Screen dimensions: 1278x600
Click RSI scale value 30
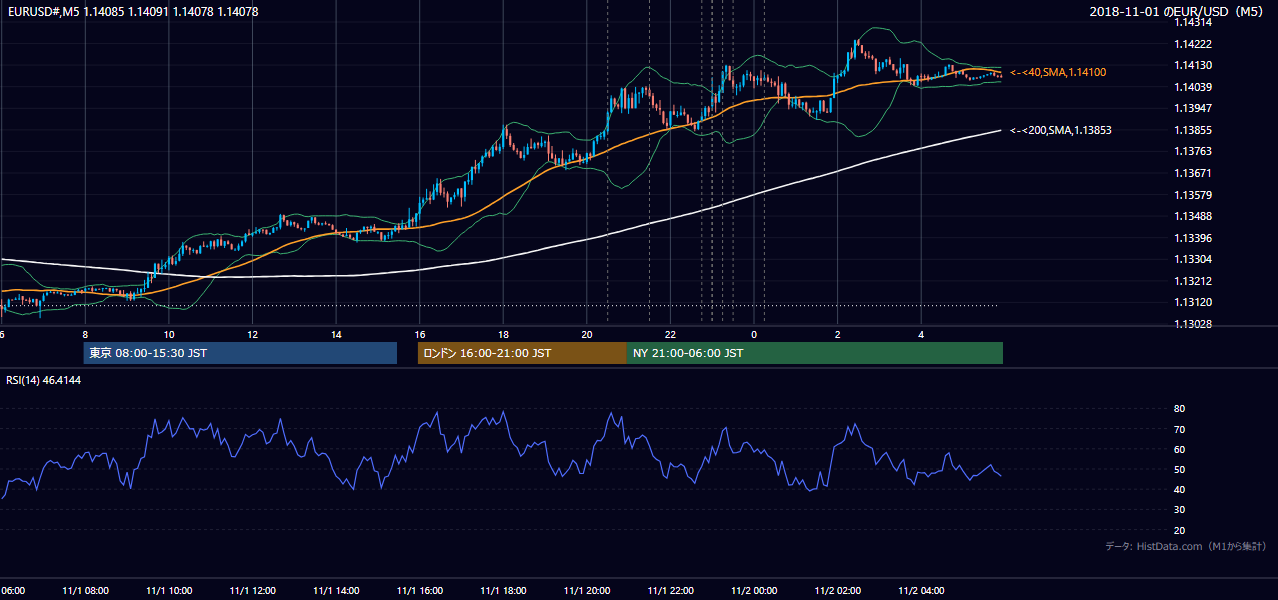tap(1180, 510)
